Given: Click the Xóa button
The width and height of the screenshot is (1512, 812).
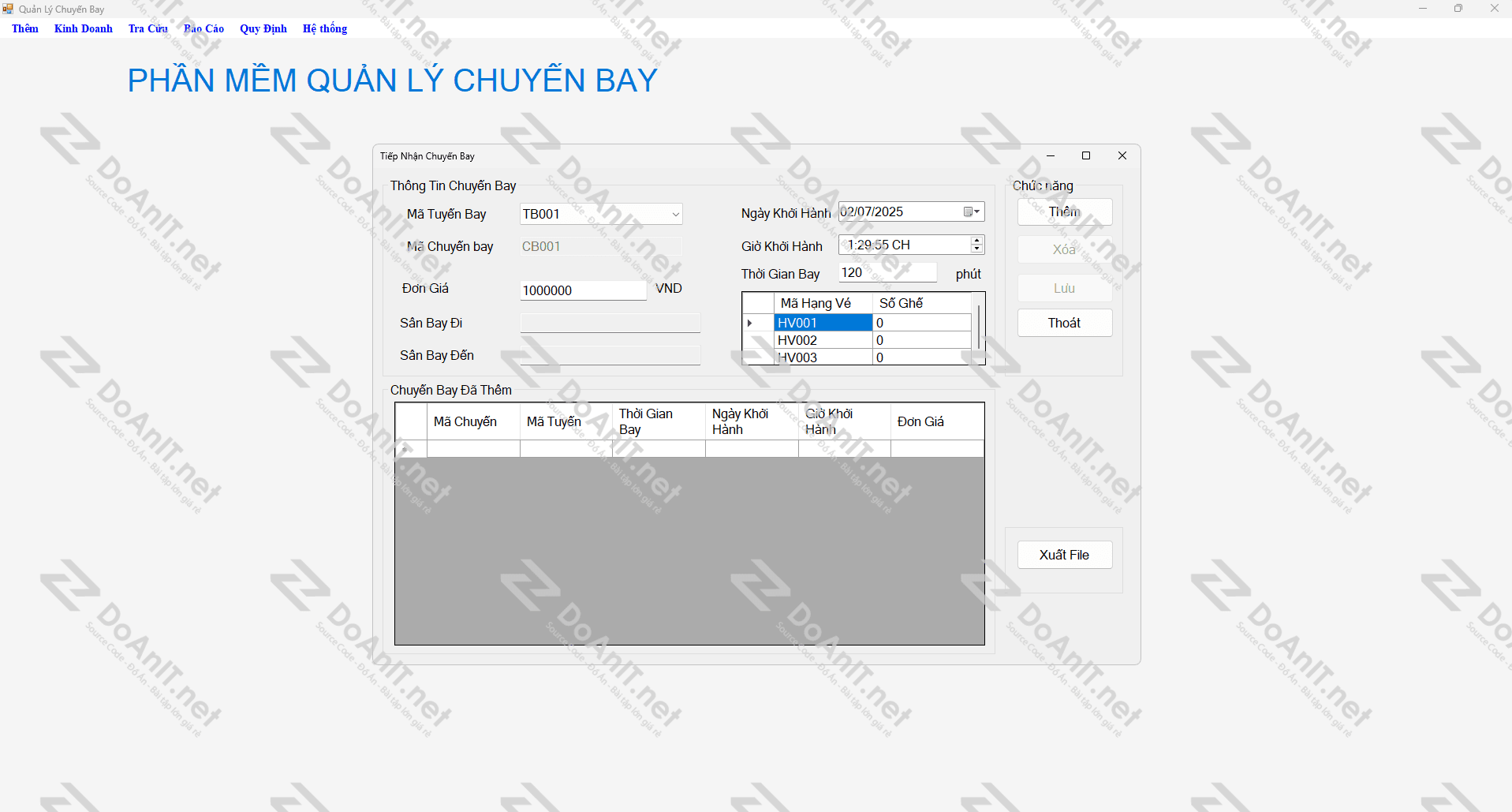Looking at the screenshot, I should coord(1064,249).
